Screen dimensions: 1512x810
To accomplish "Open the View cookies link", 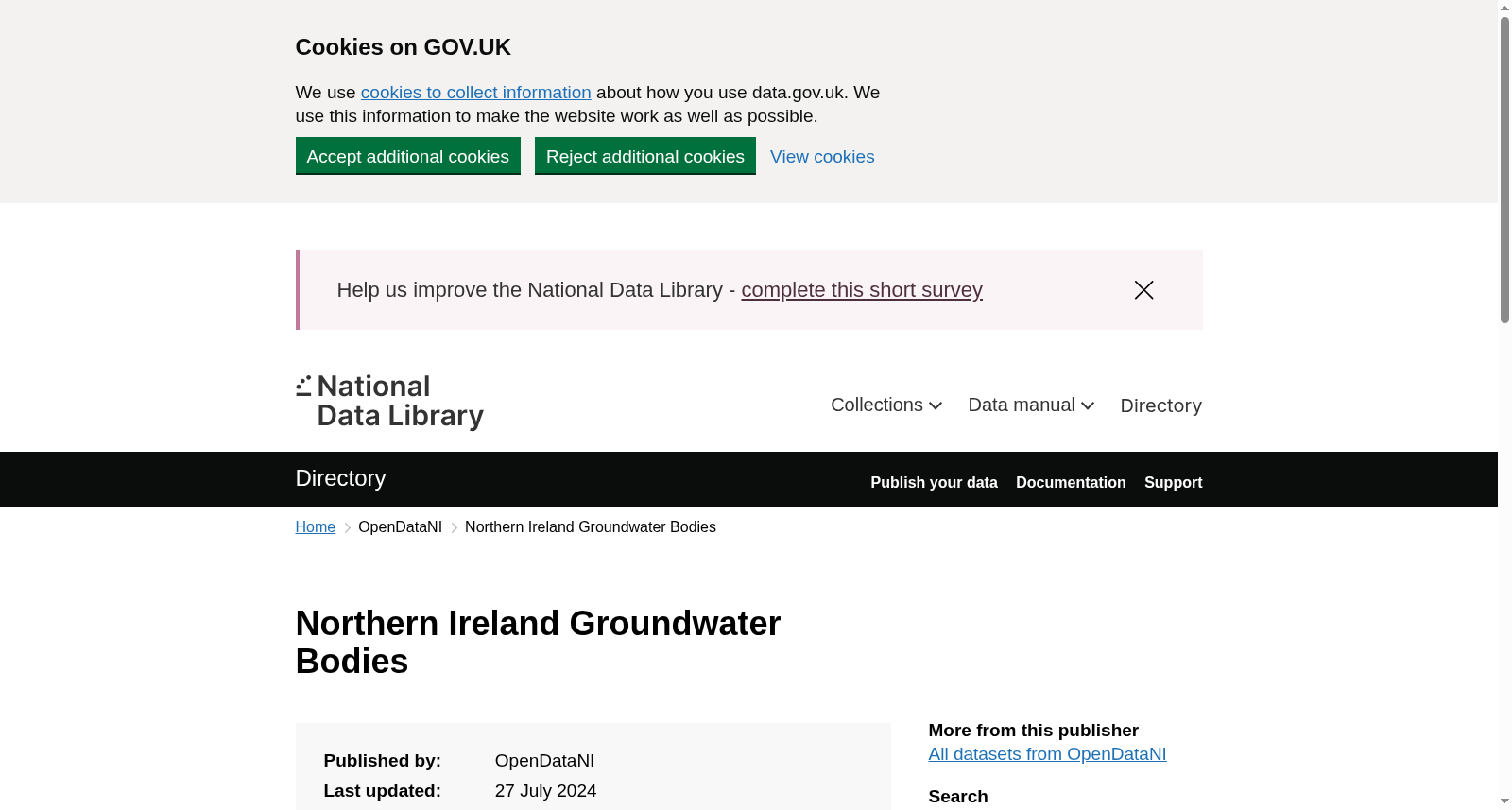I will [x=822, y=157].
